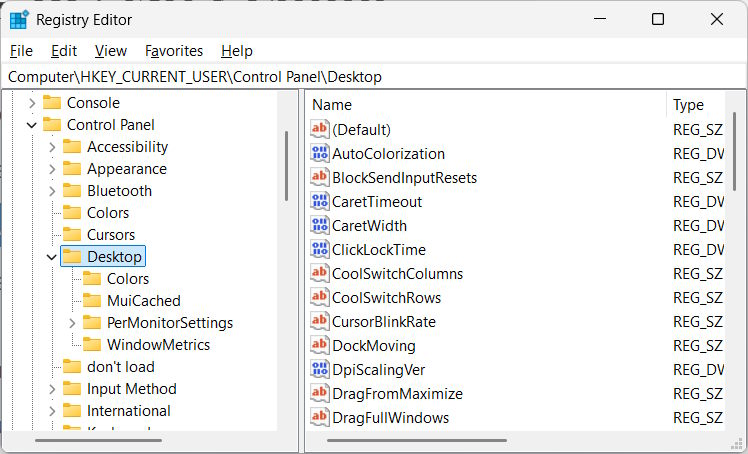Open the View menu
The height and width of the screenshot is (454, 748).
coord(111,51)
